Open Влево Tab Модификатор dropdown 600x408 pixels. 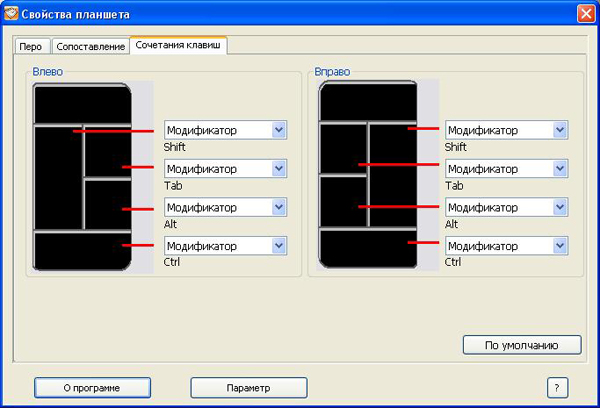[225, 169]
